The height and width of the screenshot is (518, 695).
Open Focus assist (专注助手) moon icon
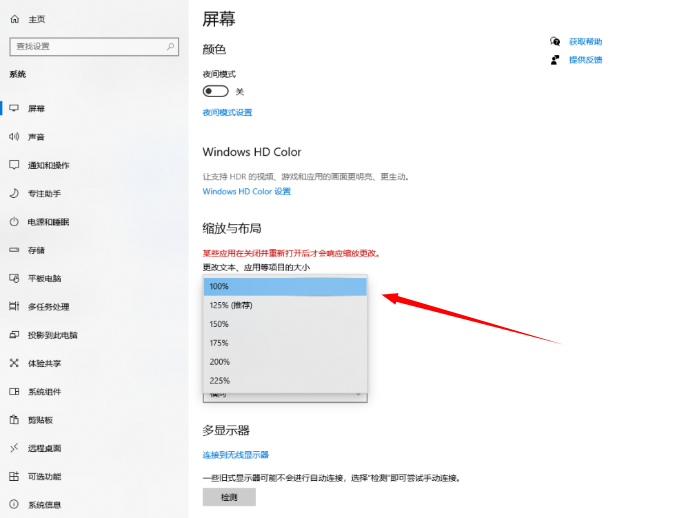[14, 193]
